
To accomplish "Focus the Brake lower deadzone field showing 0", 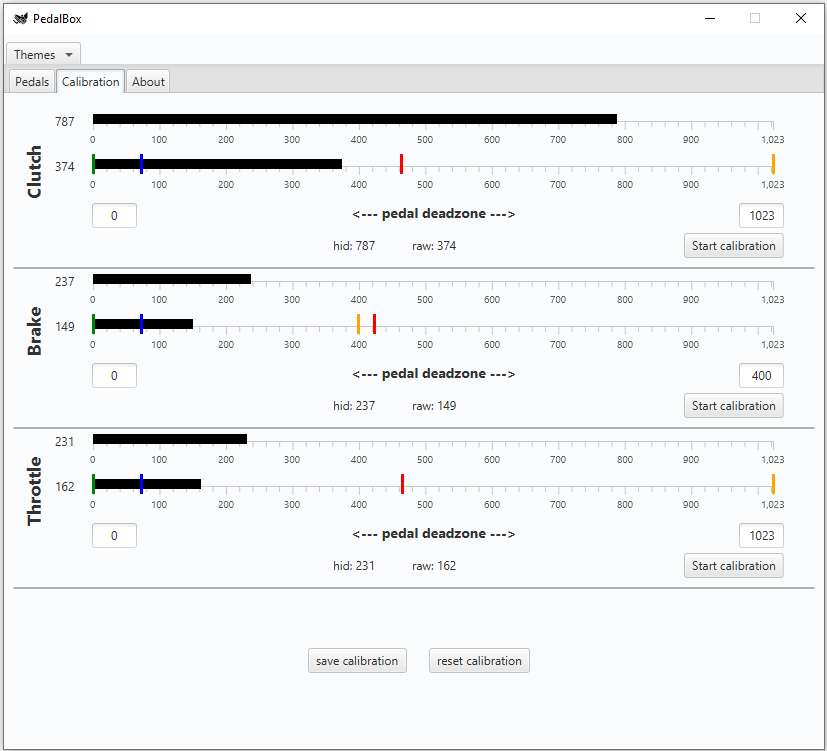I will pos(114,376).
